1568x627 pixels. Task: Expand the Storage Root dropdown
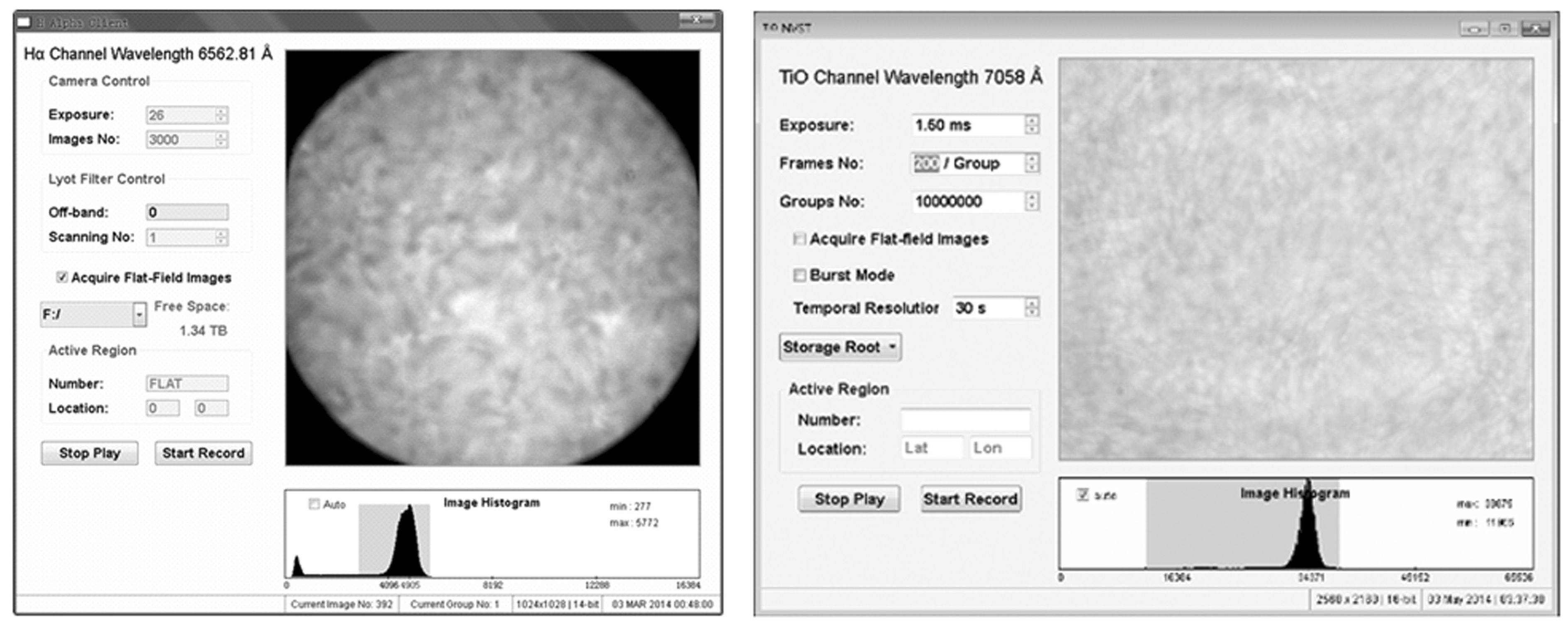pos(840,347)
